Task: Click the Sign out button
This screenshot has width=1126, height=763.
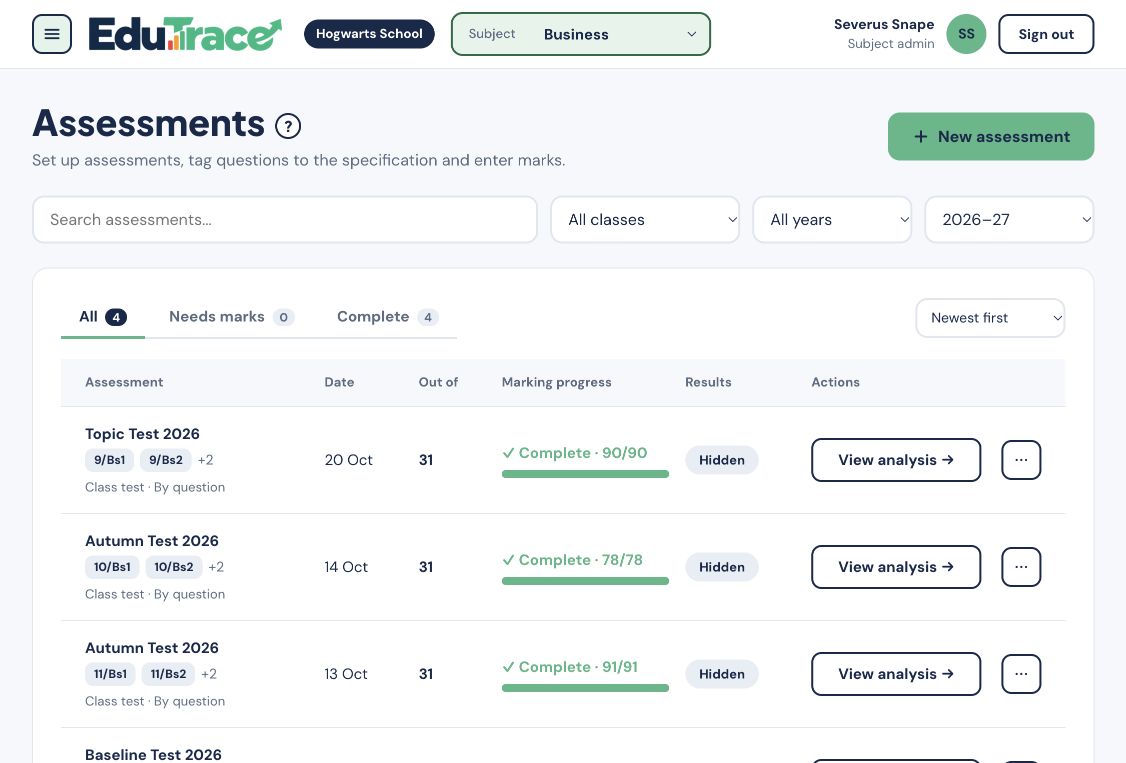Action: point(1046,34)
